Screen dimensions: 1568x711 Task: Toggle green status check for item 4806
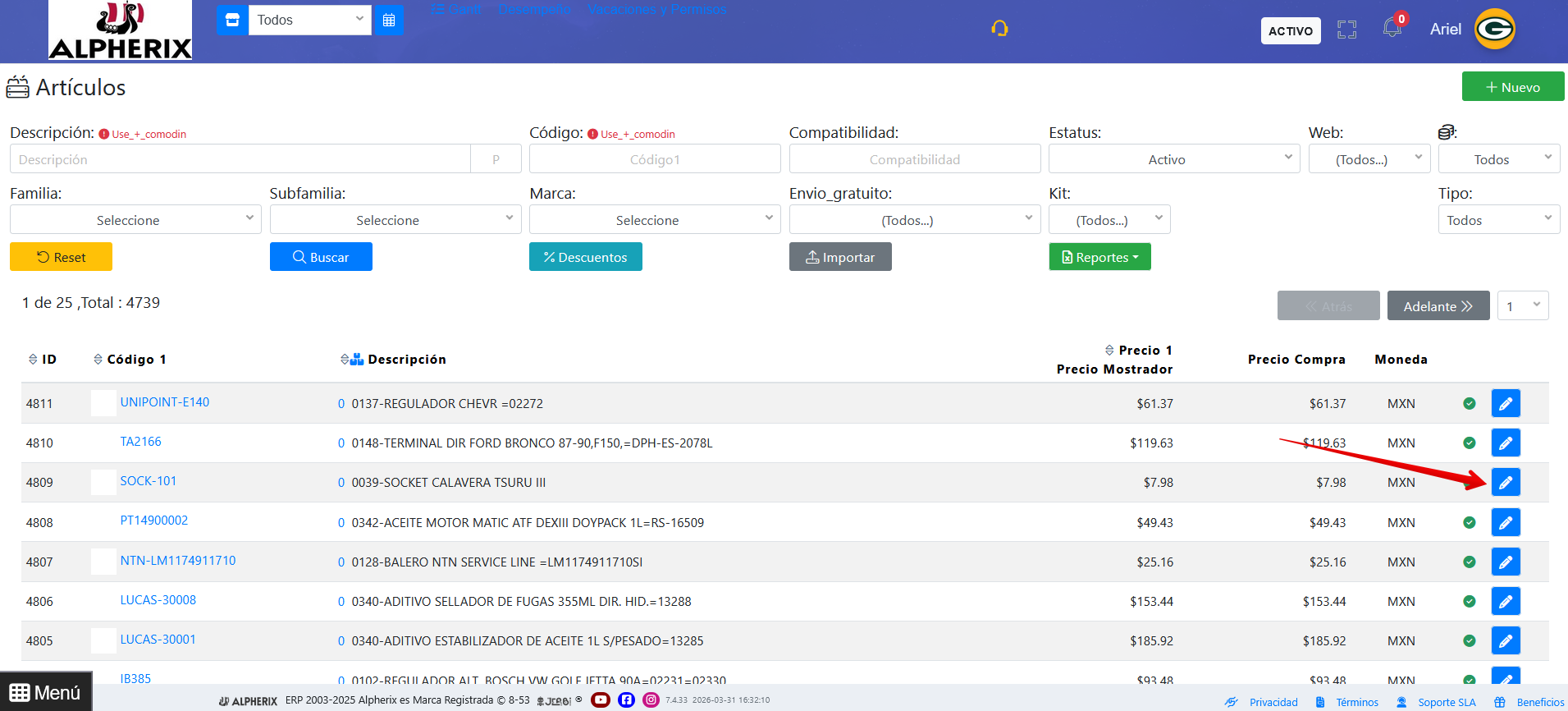[1470, 602]
